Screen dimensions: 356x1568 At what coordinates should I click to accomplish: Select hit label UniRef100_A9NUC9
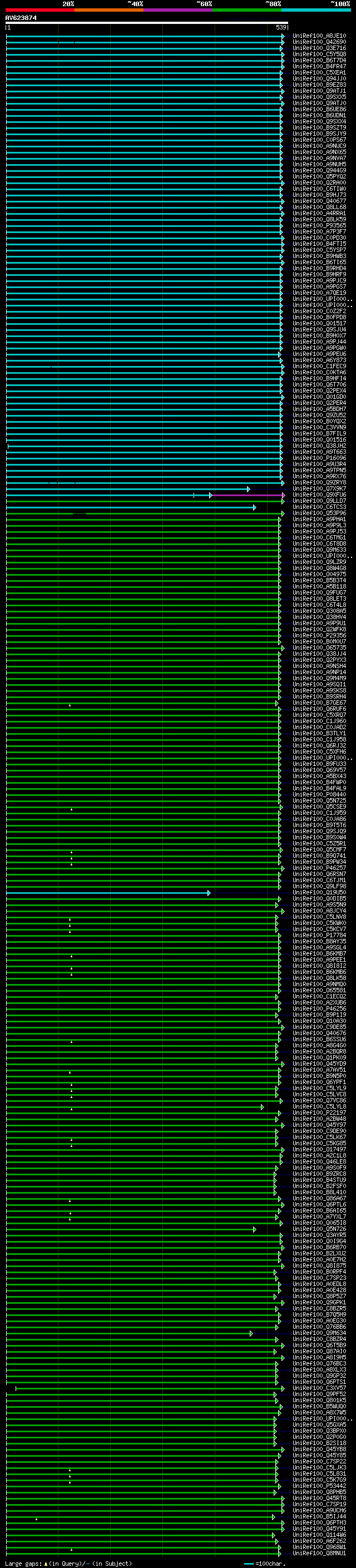coord(319,146)
